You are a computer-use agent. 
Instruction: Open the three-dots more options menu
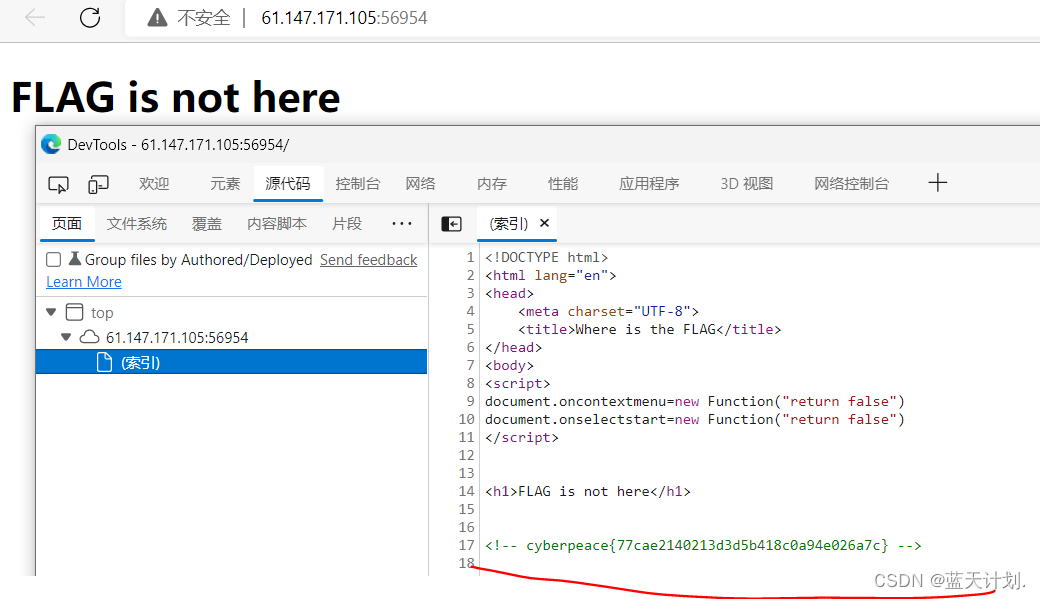tap(402, 224)
